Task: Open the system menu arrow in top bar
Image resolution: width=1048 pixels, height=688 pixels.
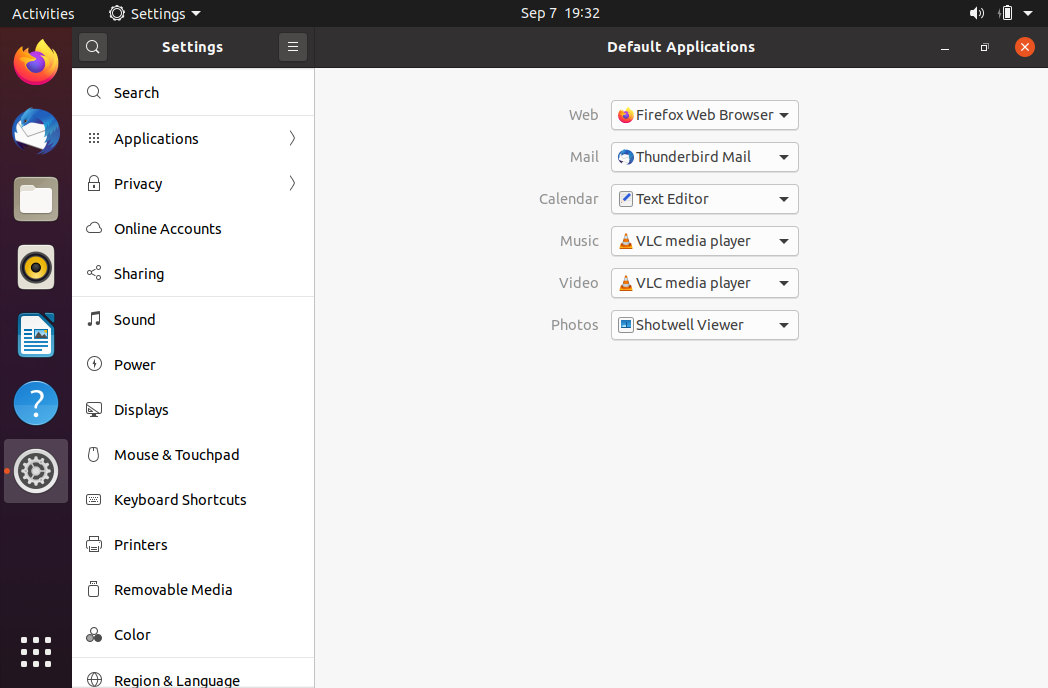Action: (x=1028, y=13)
